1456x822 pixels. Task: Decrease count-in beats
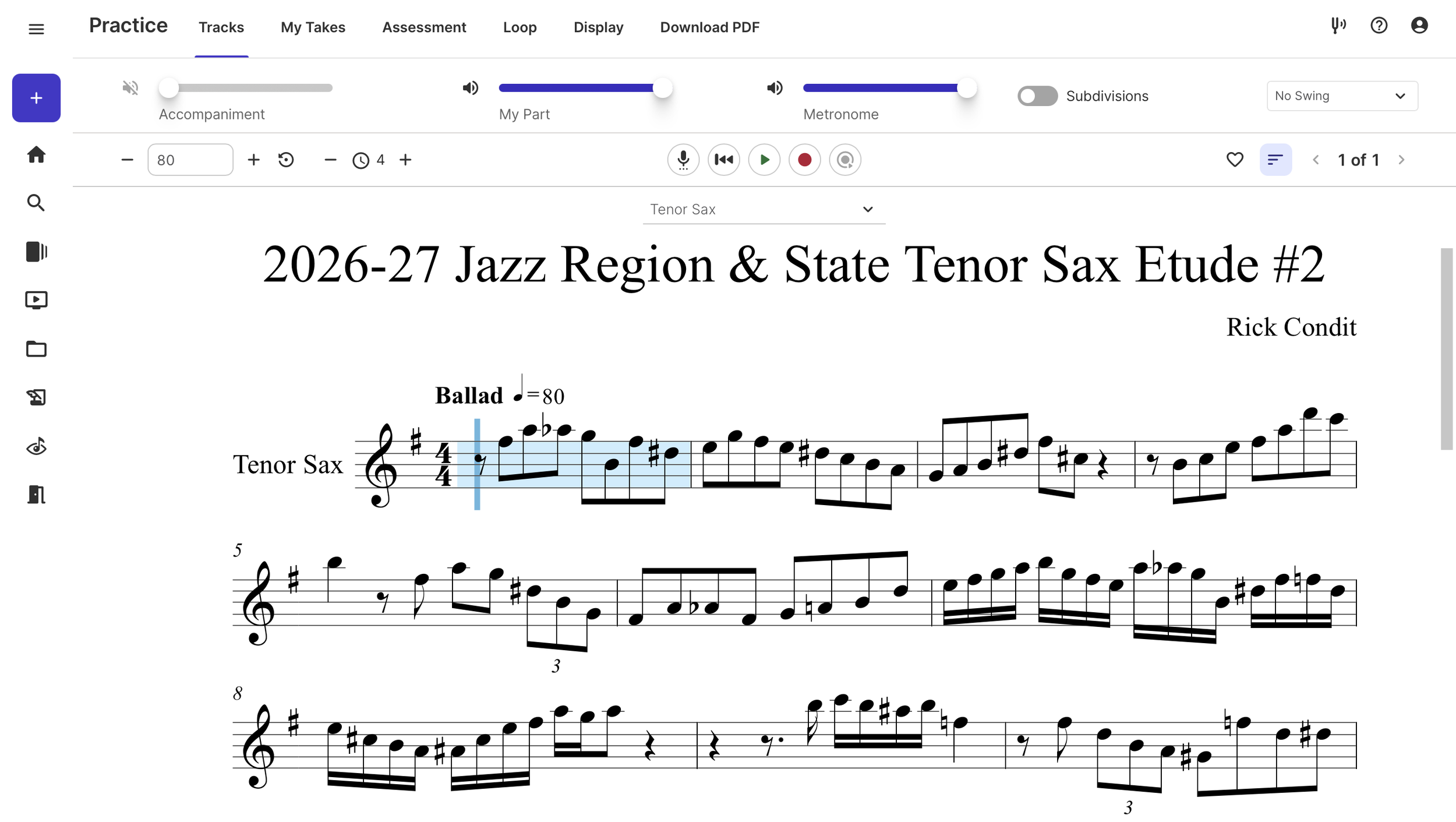[330, 160]
